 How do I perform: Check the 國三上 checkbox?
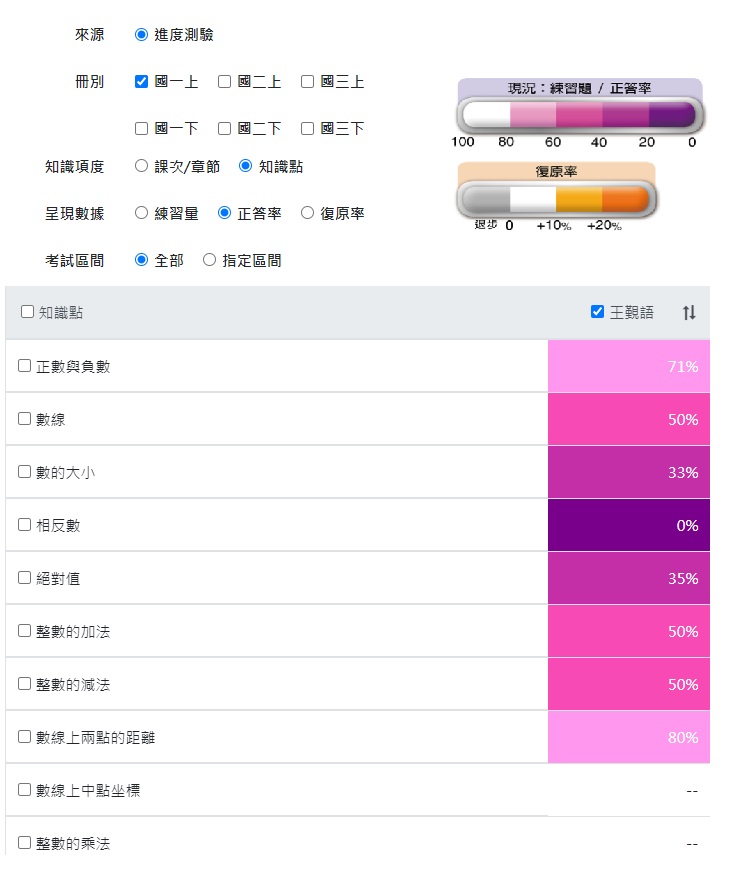click(x=307, y=83)
